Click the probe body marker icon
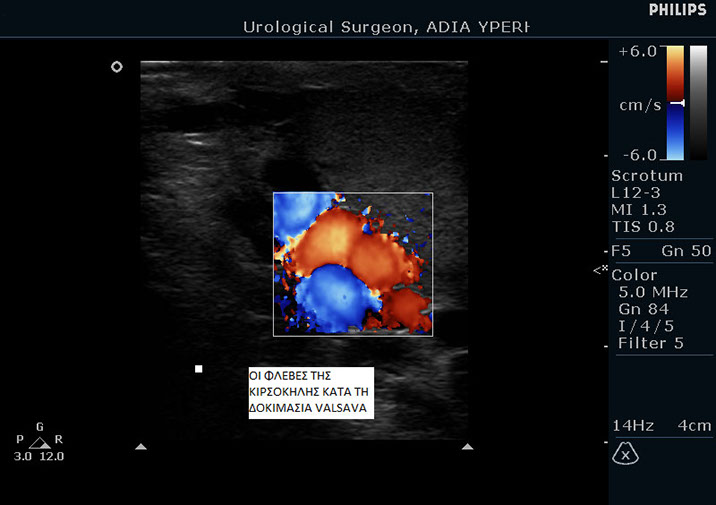The height and width of the screenshot is (505, 716). 625,454
